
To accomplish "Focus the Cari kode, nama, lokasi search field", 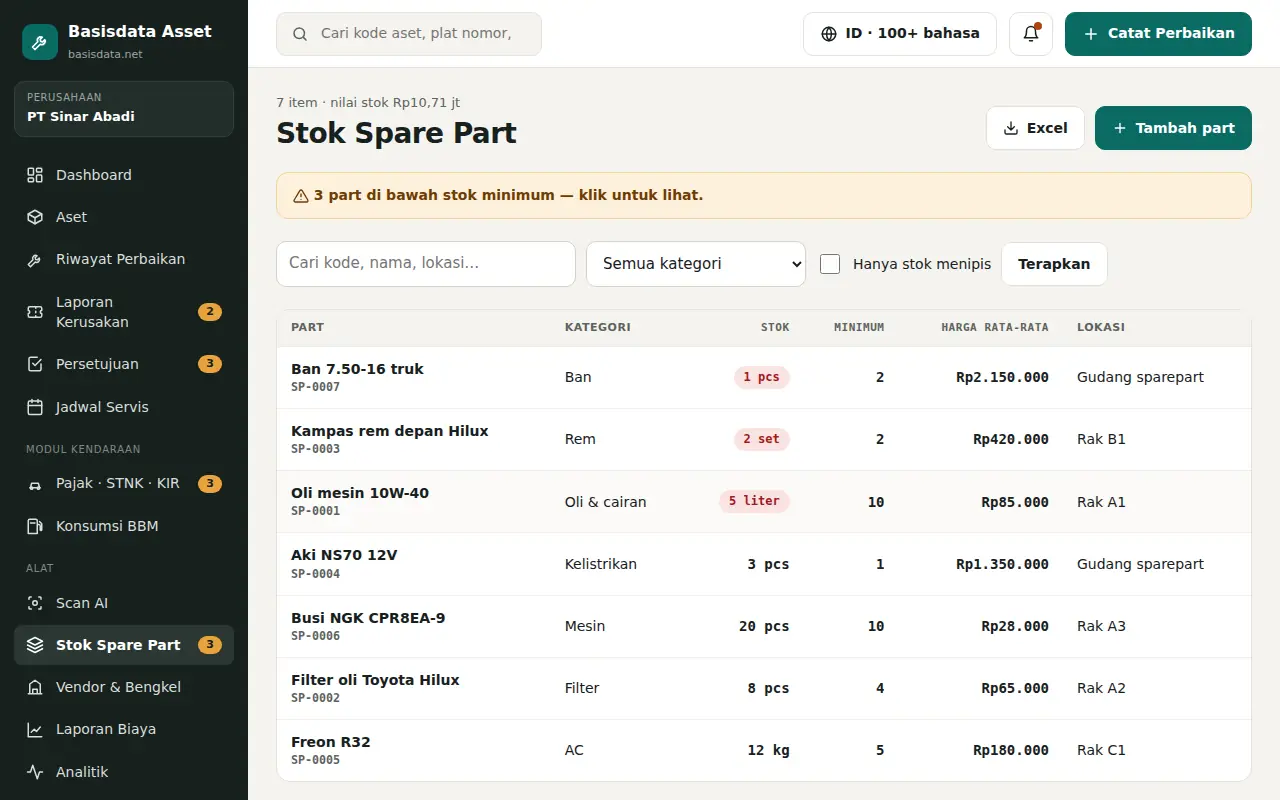I will pos(426,264).
